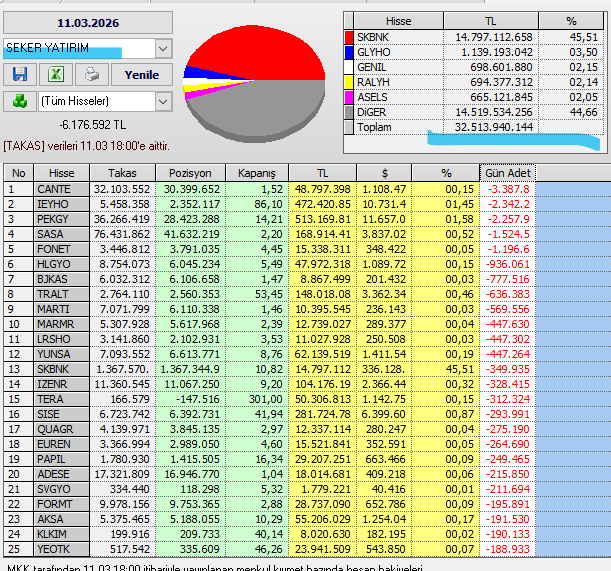
Task: Select the KLKIM stock cell
Action: (x=62, y=534)
